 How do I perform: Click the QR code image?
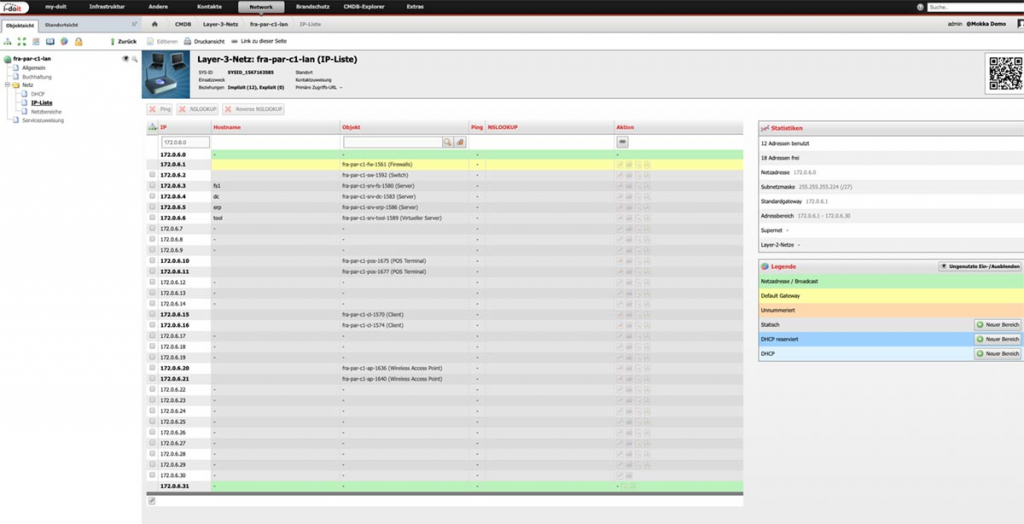coord(1003,73)
